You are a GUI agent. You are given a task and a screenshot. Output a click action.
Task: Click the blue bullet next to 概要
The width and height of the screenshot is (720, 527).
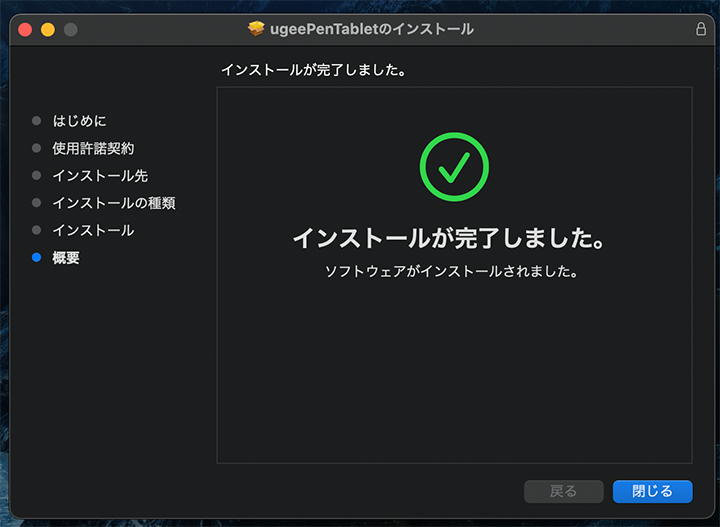37,258
